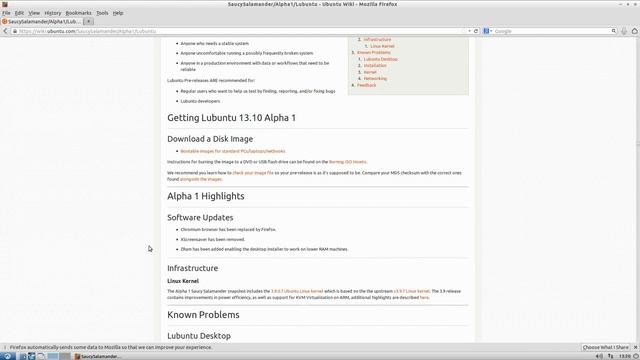Jump to Known Problems in table of contents

coord(373,53)
